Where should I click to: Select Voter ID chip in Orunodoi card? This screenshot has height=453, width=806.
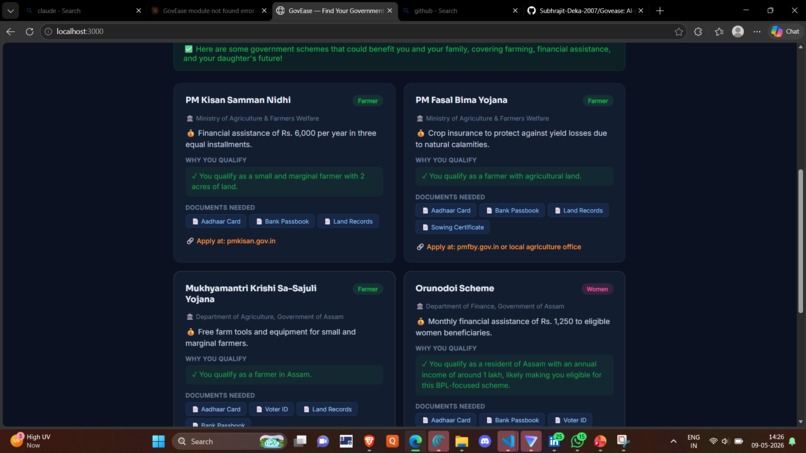[570, 420]
